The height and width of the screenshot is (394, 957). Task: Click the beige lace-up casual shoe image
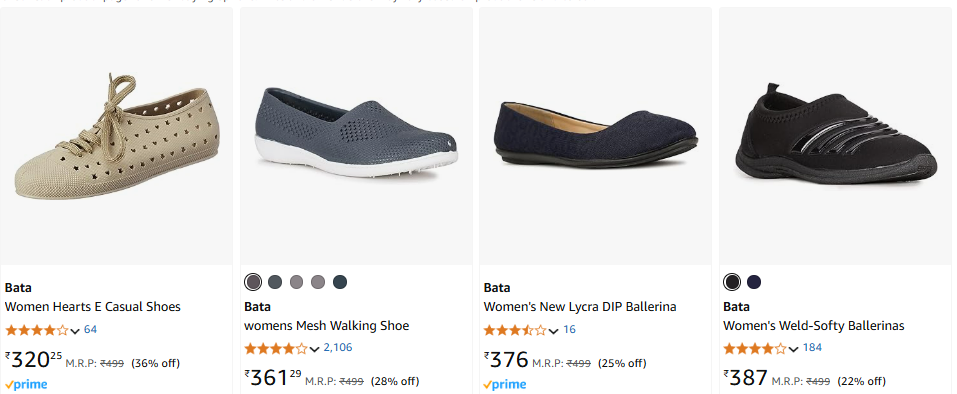(116, 137)
